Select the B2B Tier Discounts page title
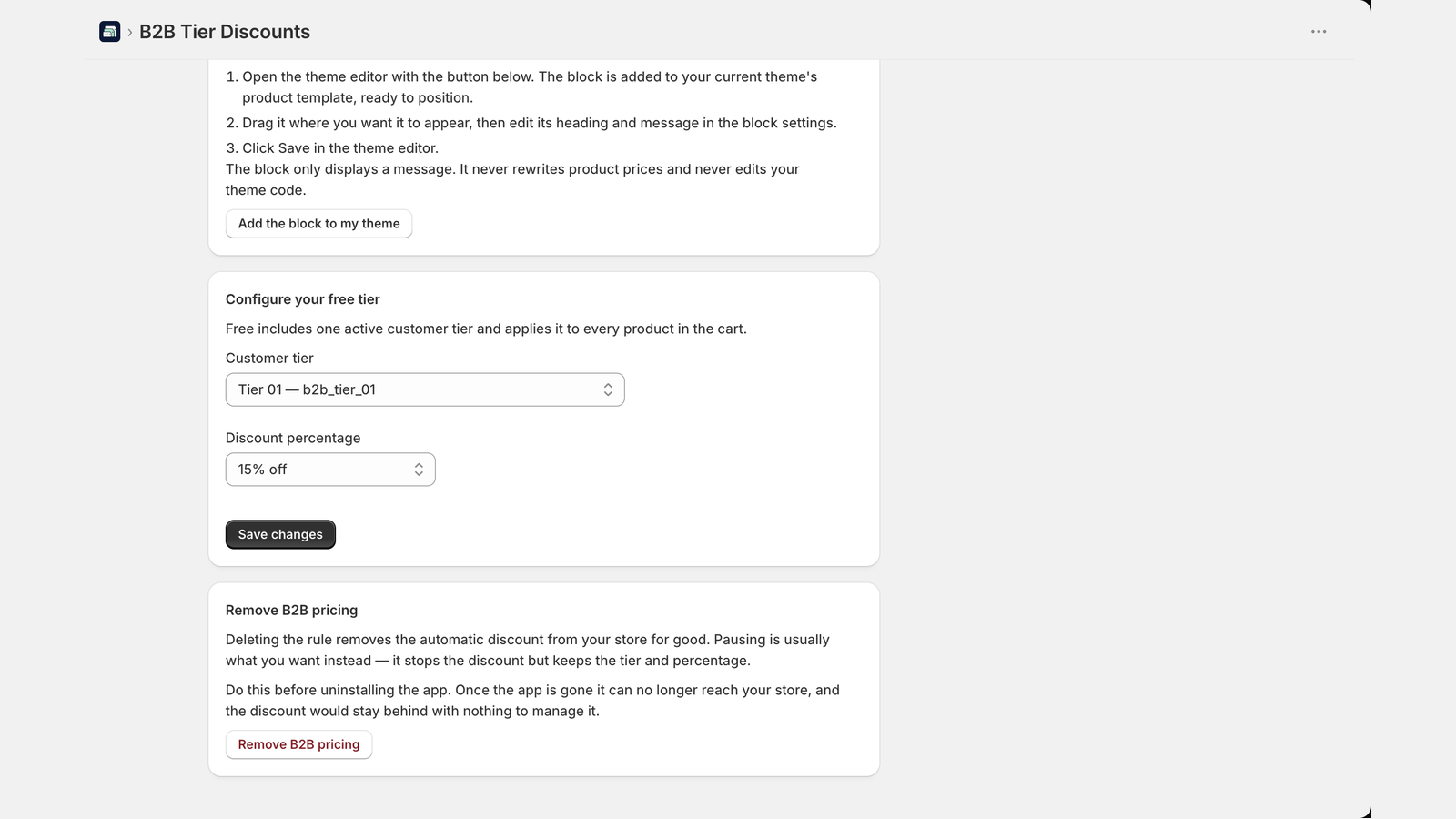 pos(225,32)
